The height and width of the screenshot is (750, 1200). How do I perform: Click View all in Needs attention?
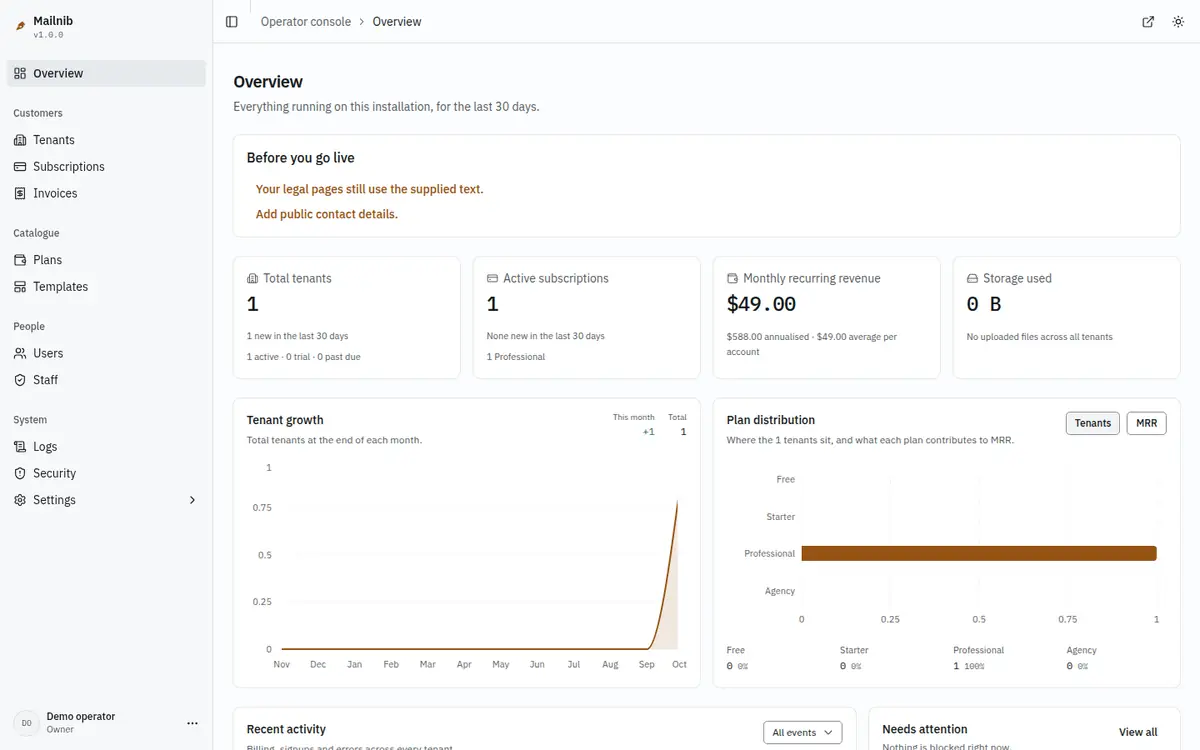(1138, 732)
